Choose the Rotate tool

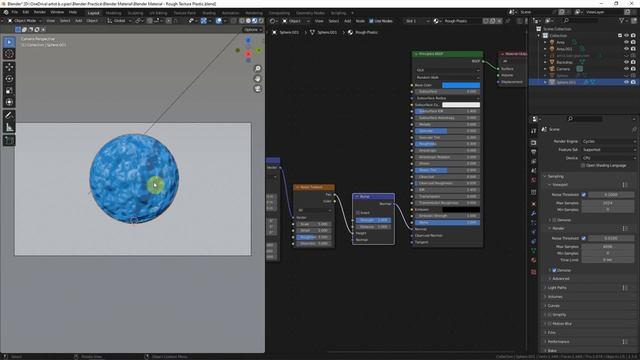[9, 79]
